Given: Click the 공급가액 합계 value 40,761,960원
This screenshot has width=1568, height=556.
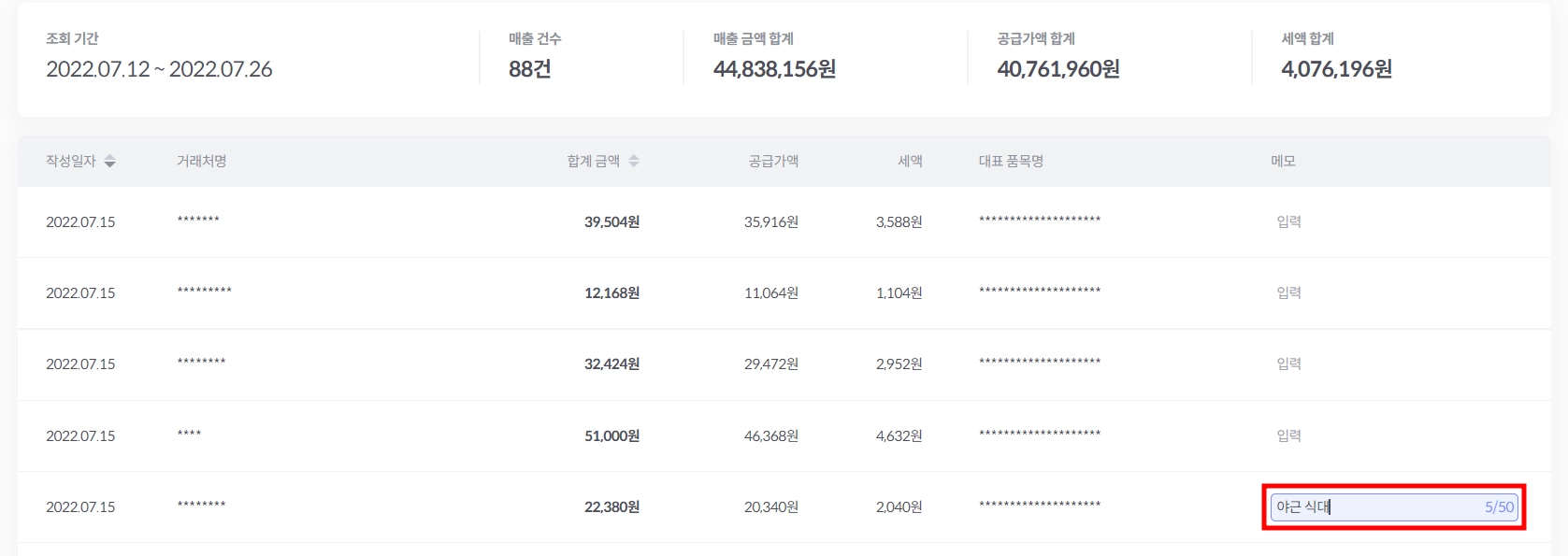Looking at the screenshot, I should coord(1057,69).
